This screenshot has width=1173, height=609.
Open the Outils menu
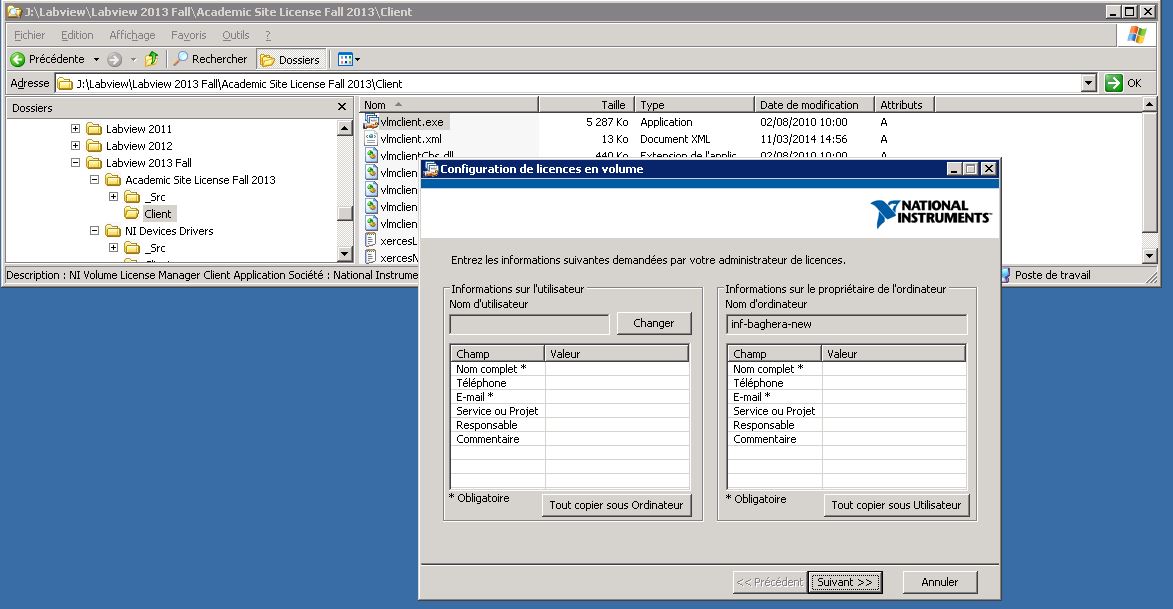tap(236, 35)
